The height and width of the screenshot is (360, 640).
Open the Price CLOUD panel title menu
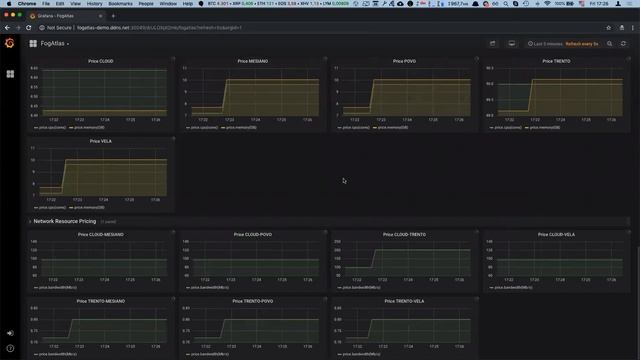point(101,61)
